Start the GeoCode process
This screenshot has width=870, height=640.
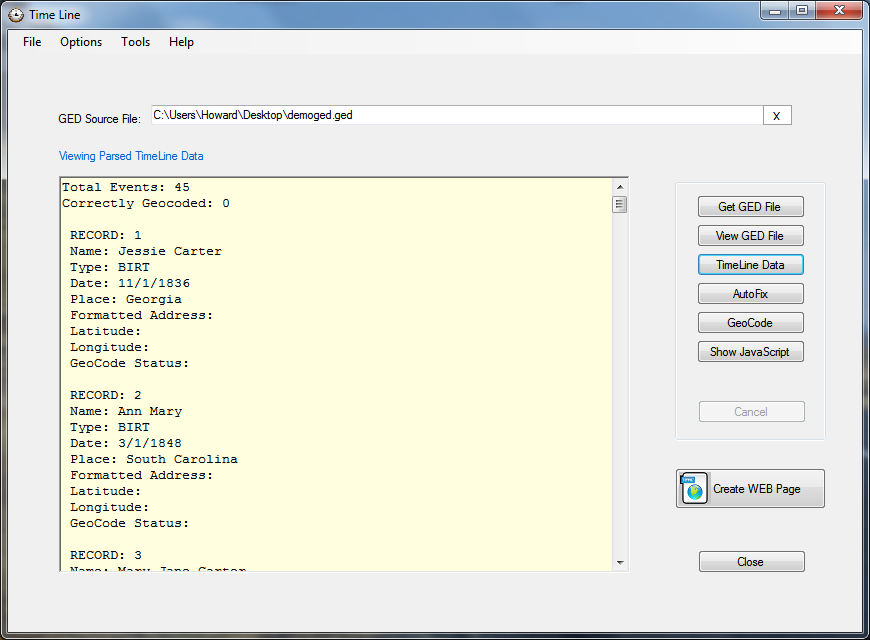pyautogui.click(x=750, y=322)
